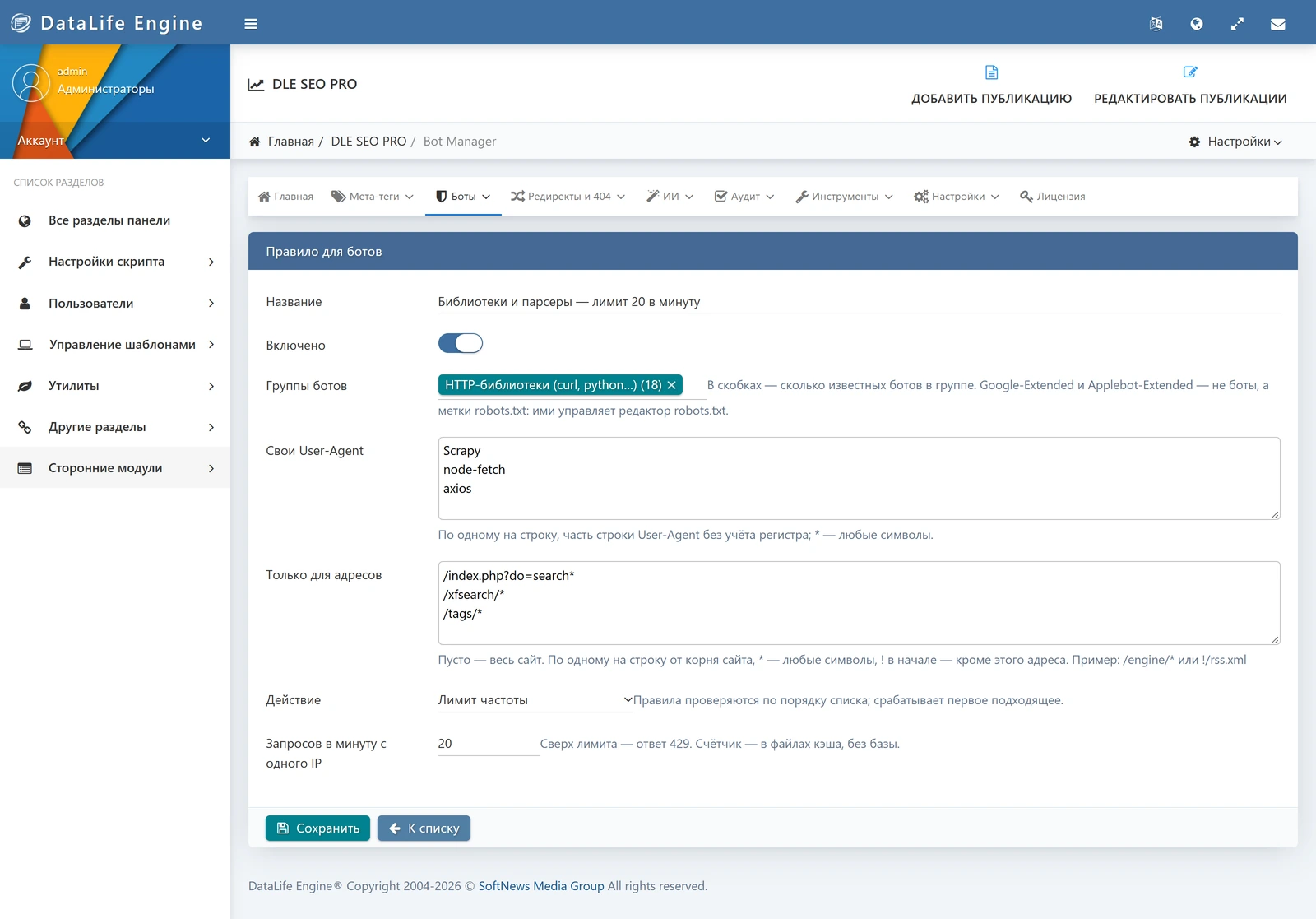
Task: Open the Боты tab dropdown
Action: tap(463, 197)
